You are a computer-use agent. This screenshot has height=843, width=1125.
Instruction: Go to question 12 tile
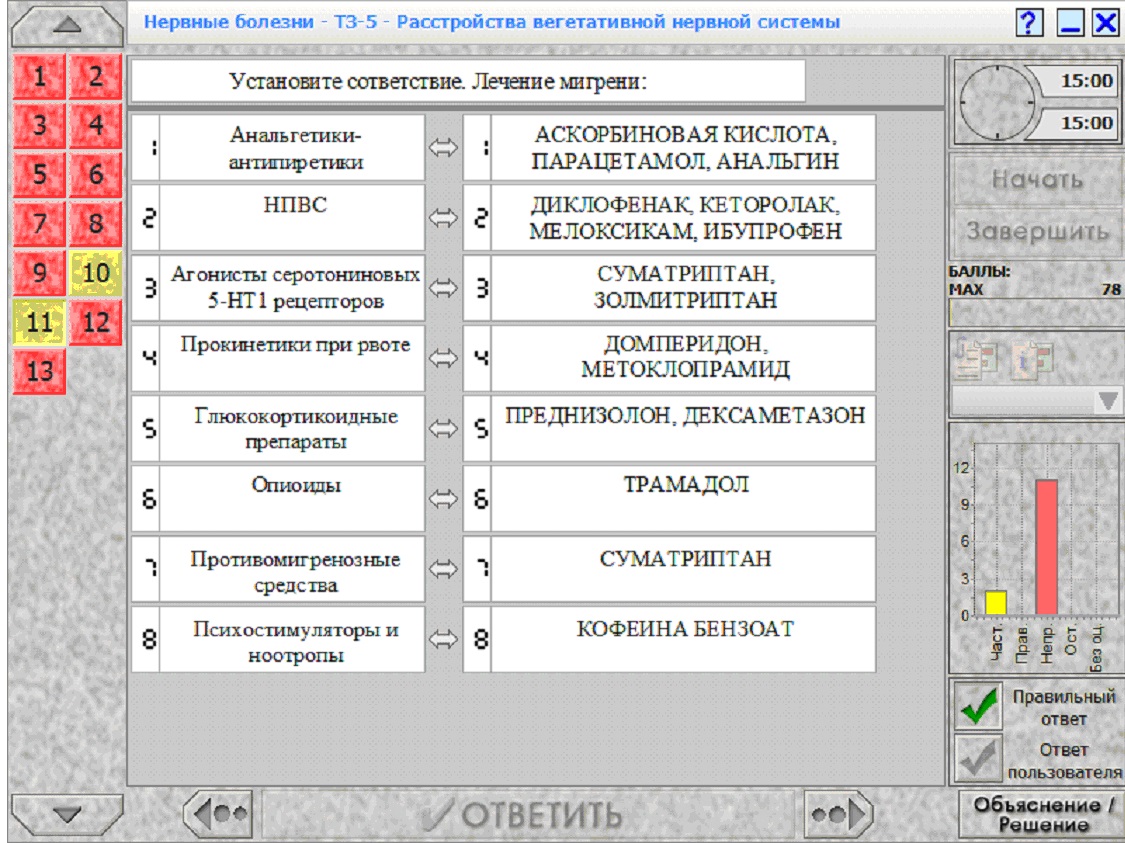coord(95,322)
